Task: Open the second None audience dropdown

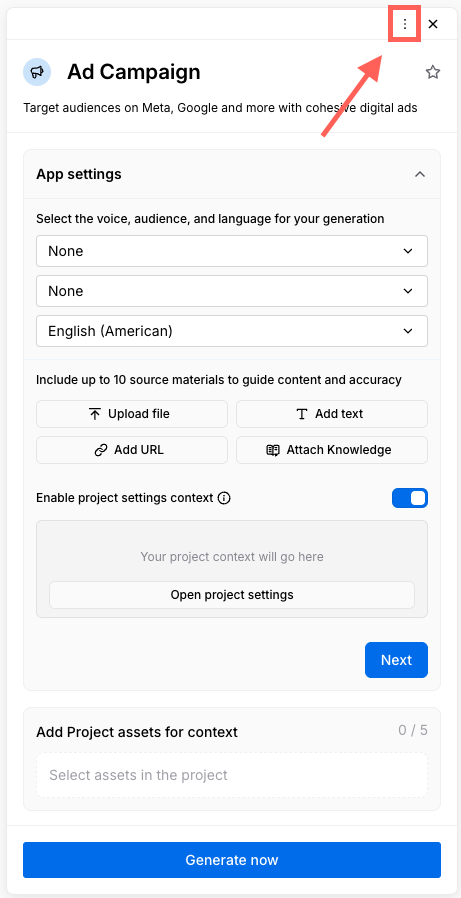Action: pos(231,291)
